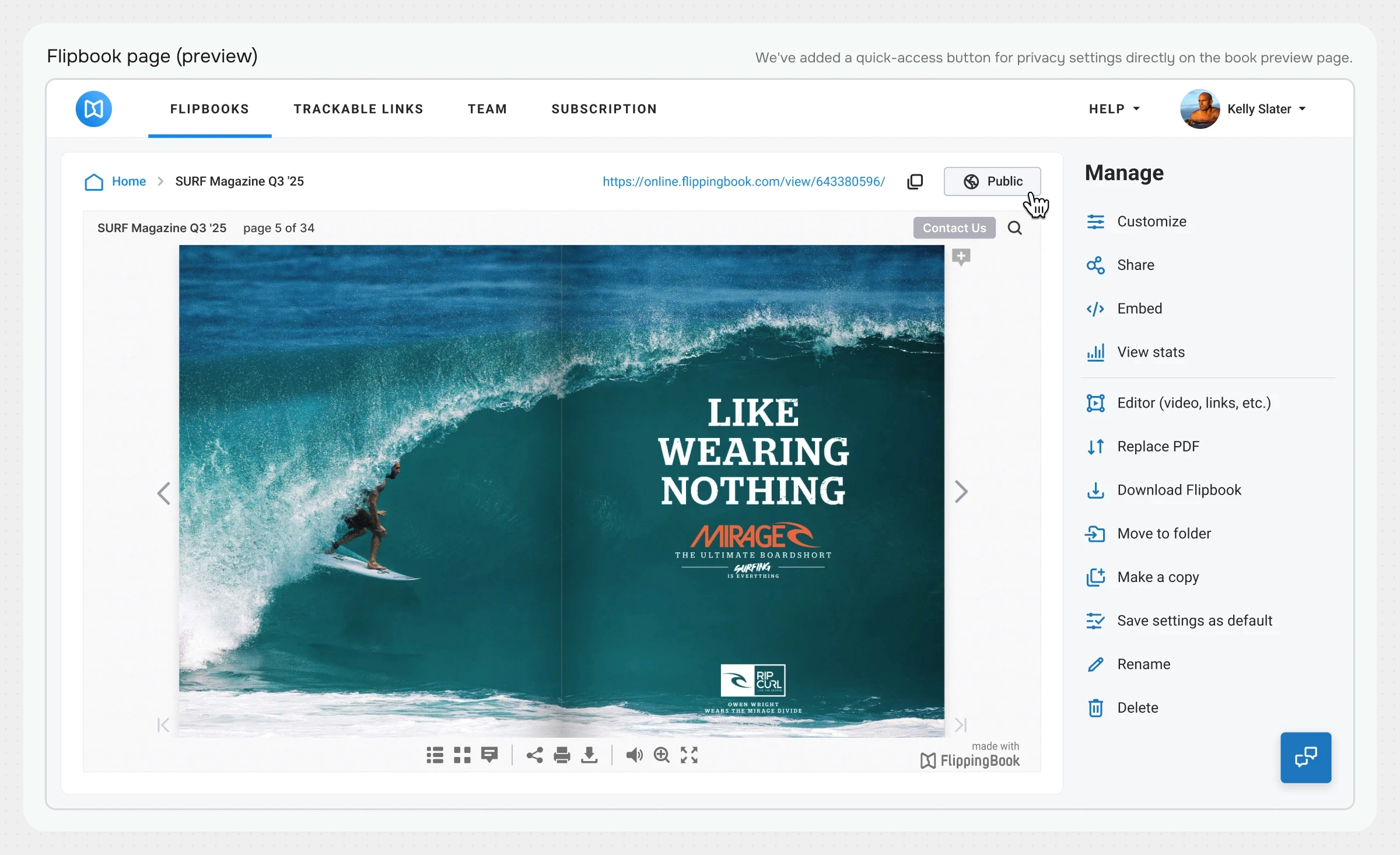Click the download icon in viewer toolbar
1400x855 pixels.
tap(589, 755)
